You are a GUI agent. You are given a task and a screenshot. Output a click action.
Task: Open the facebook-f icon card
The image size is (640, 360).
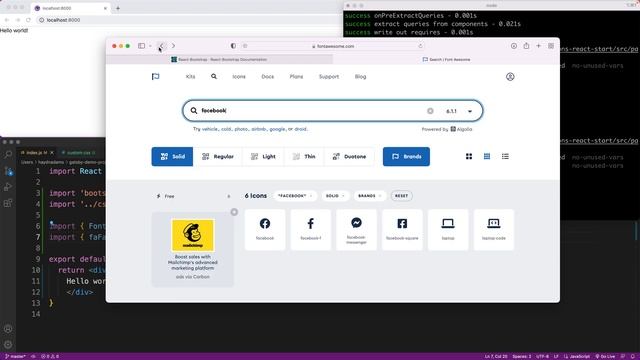(x=311, y=229)
